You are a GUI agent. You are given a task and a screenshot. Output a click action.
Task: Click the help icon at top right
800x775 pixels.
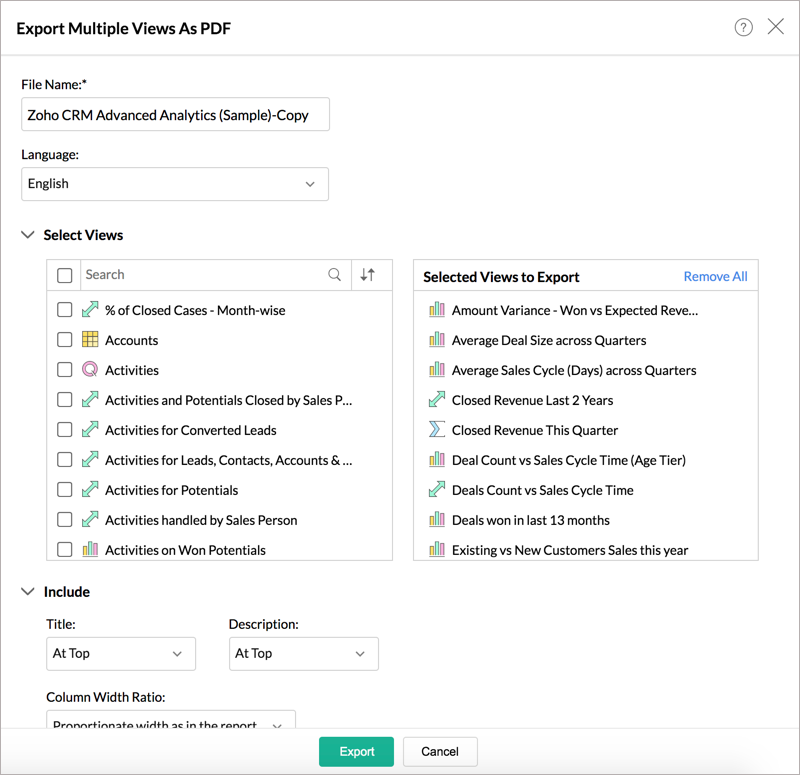[743, 28]
